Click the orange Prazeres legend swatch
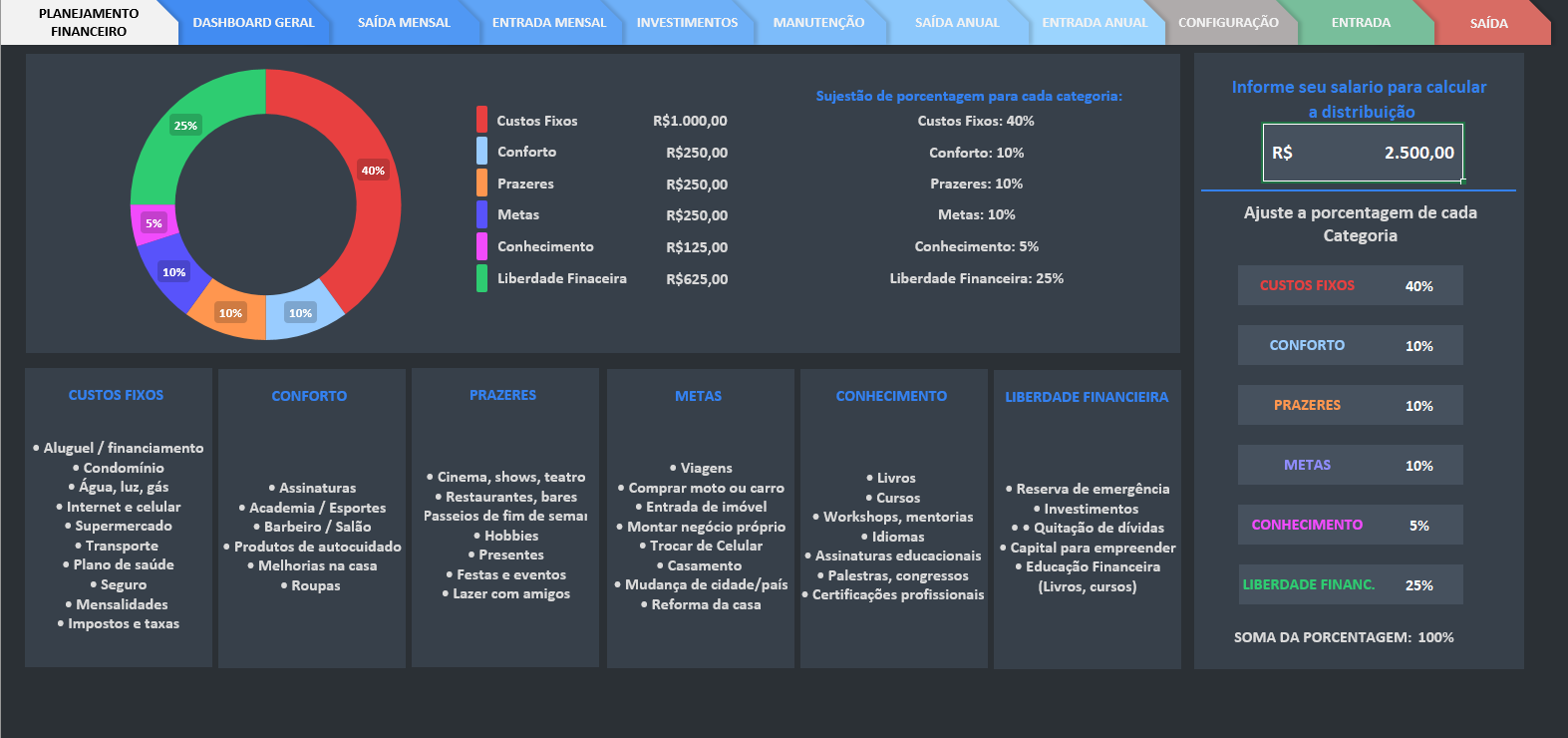Viewport: 1568px width, 738px height. (x=481, y=183)
